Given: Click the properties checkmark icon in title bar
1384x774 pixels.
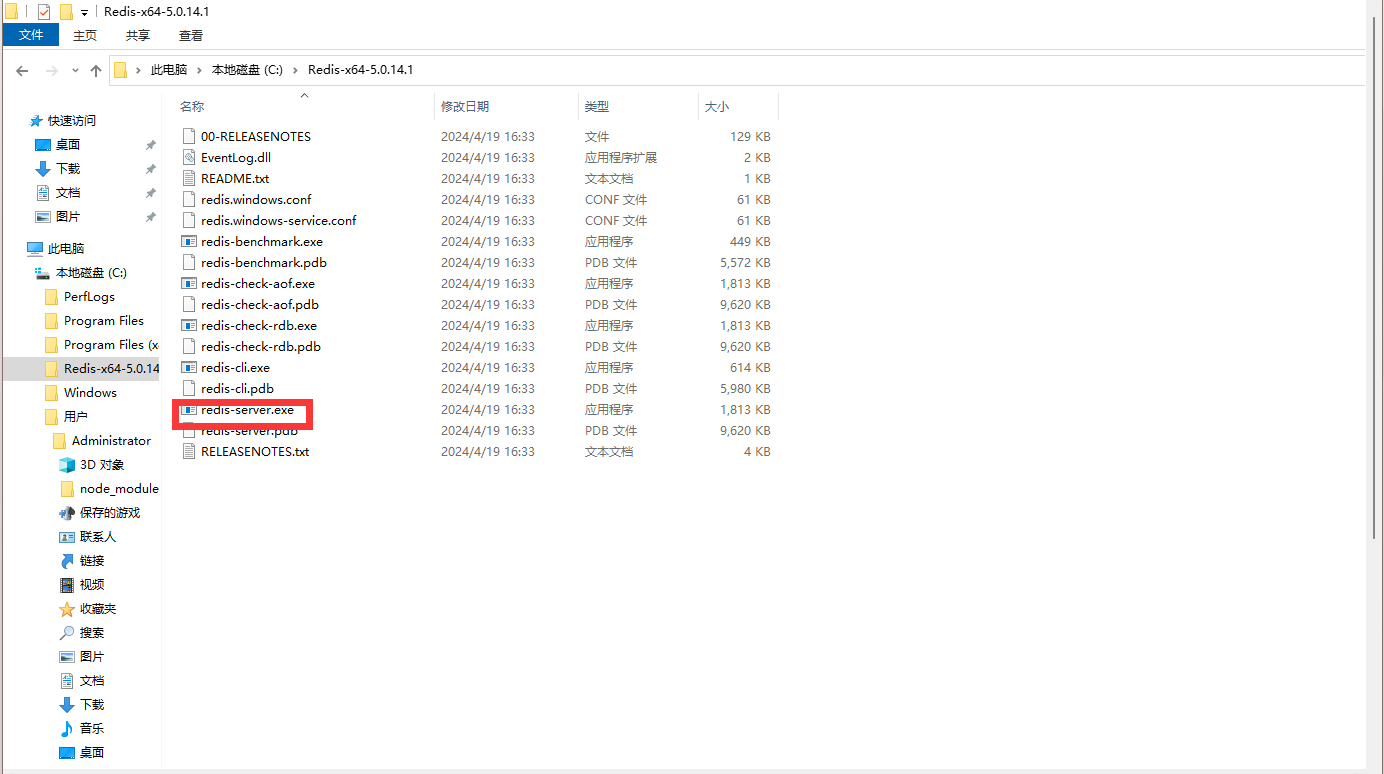Looking at the screenshot, I should point(43,12).
